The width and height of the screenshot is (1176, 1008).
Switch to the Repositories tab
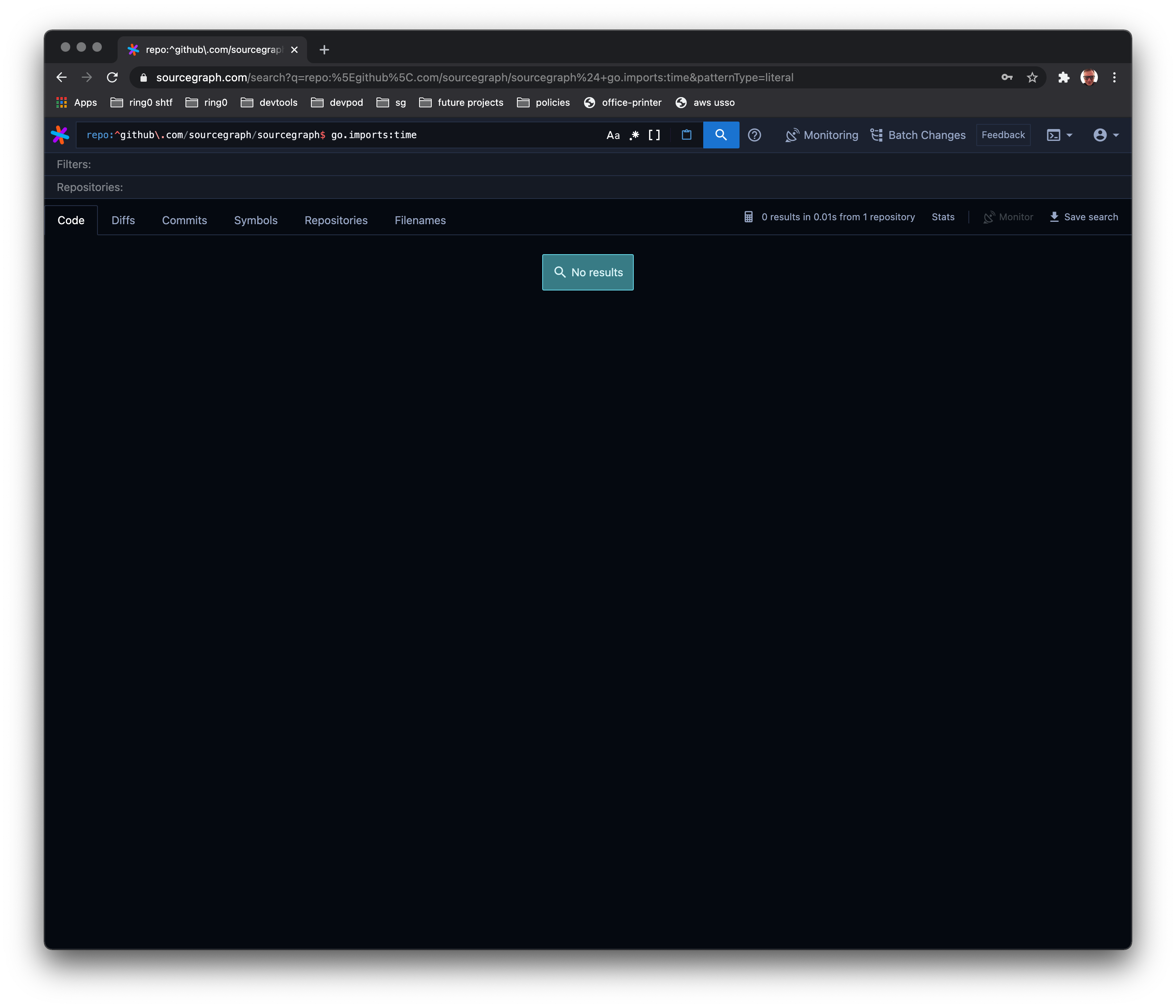335,220
